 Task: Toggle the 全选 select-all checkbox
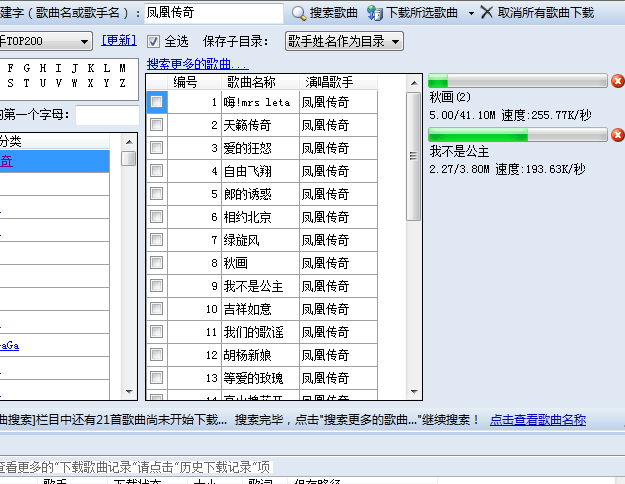click(x=153, y=42)
